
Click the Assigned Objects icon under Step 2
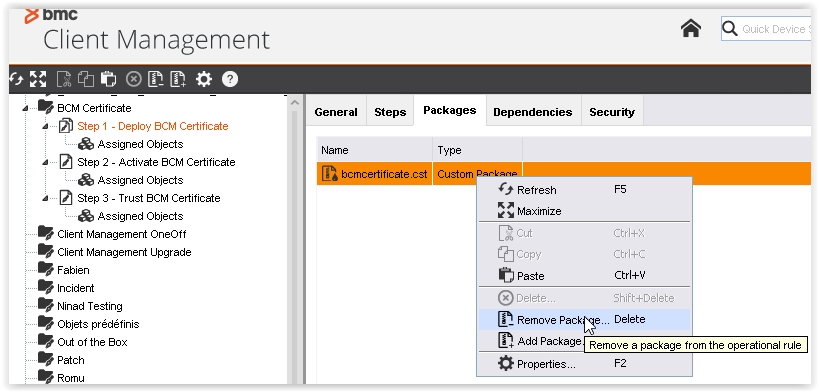[86, 180]
